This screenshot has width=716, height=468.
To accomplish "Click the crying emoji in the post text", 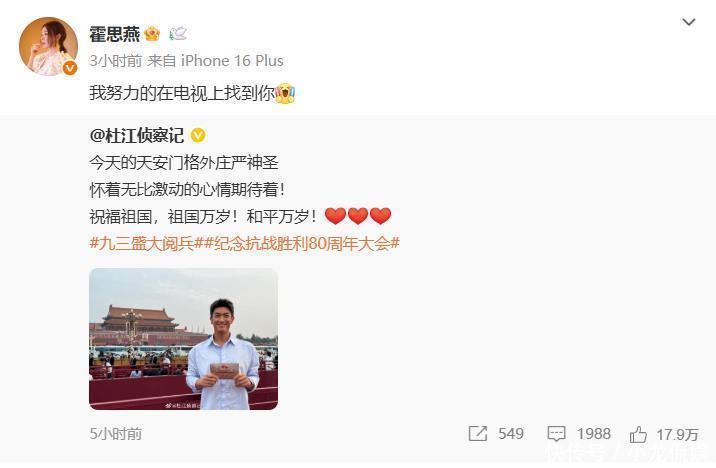I will 285,93.
